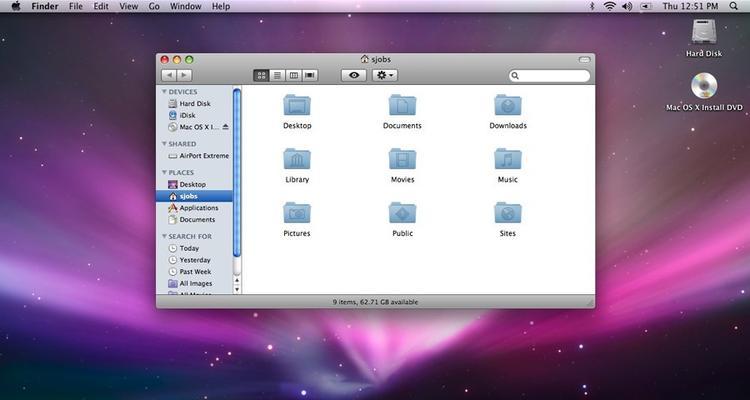The height and width of the screenshot is (400, 750).
Task: Collapse the PLACES sidebar section
Action: [x=164, y=172]
